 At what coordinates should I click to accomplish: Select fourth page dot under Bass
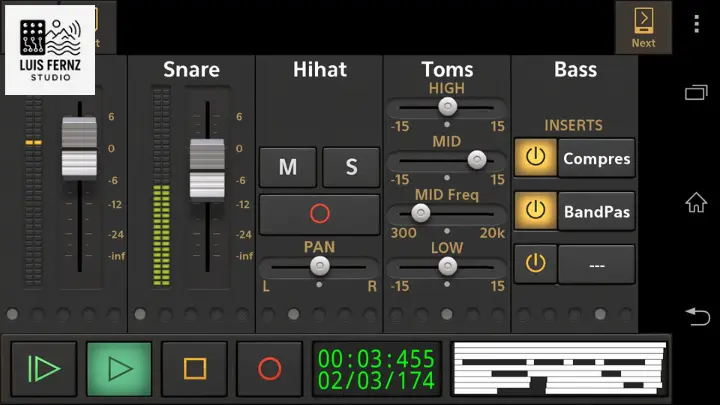(600, 314)
